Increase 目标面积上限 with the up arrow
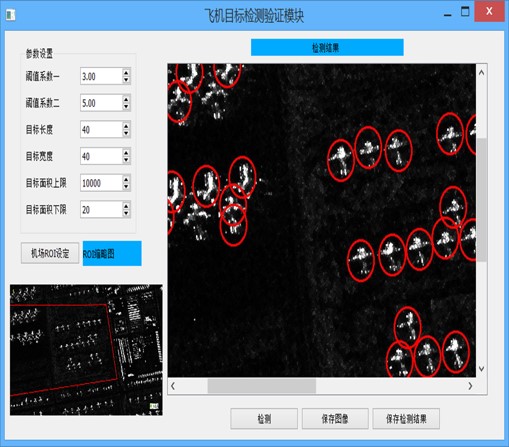This screenshot has width=509, height=447. [x=126, y=179]
